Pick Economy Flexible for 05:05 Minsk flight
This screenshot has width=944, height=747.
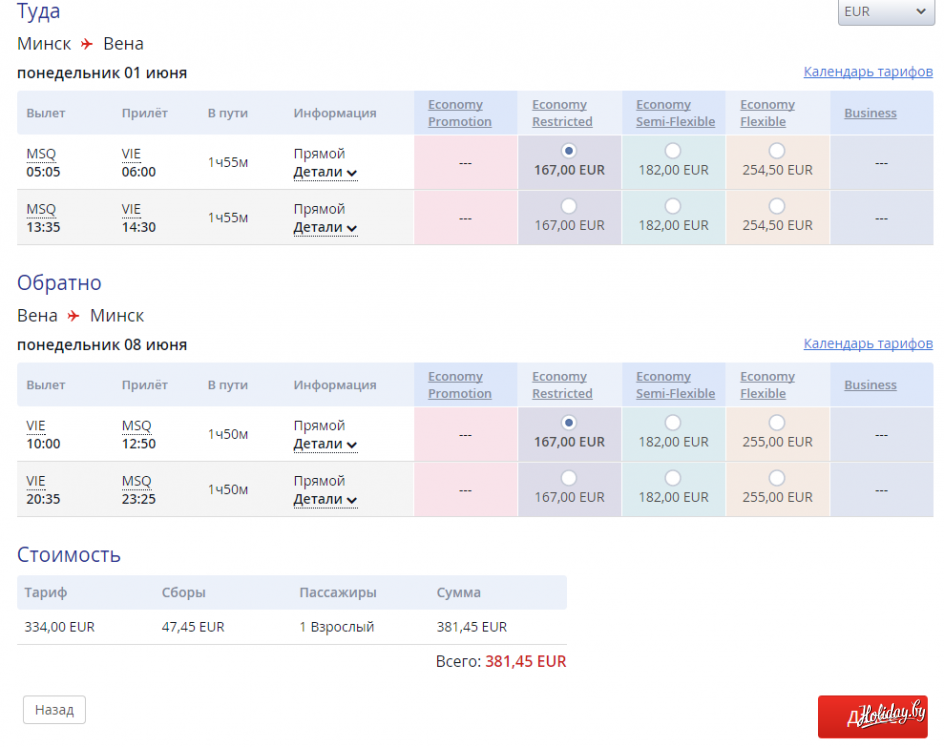click(x=777, y=151)
